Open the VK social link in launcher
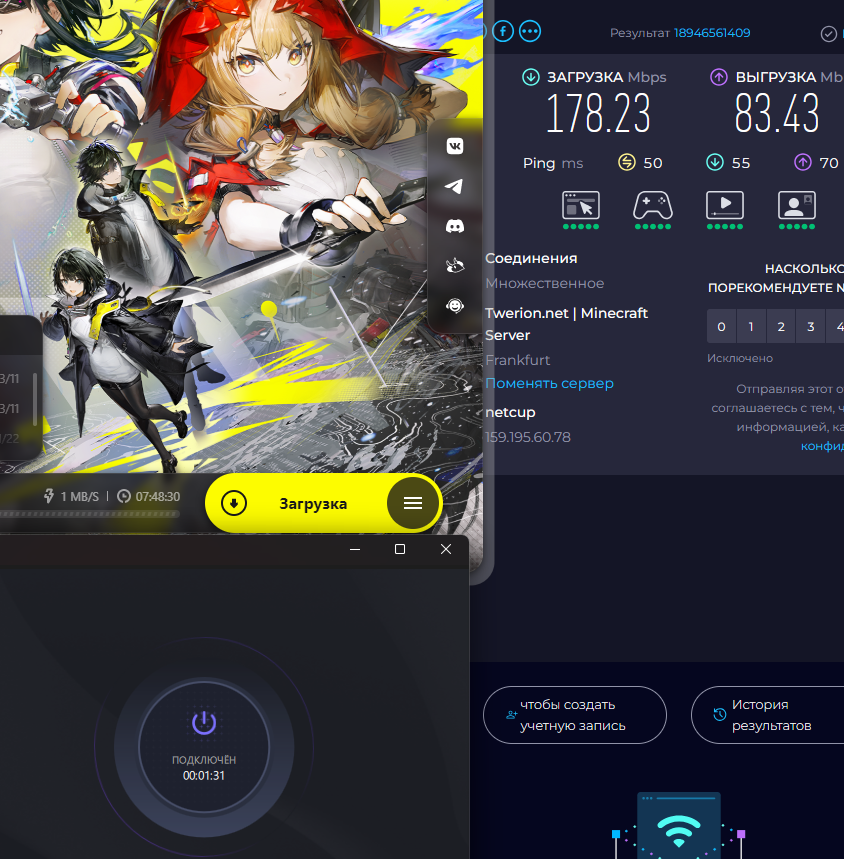The width and height of the screenshot is (844, 859). click(455, 146)
